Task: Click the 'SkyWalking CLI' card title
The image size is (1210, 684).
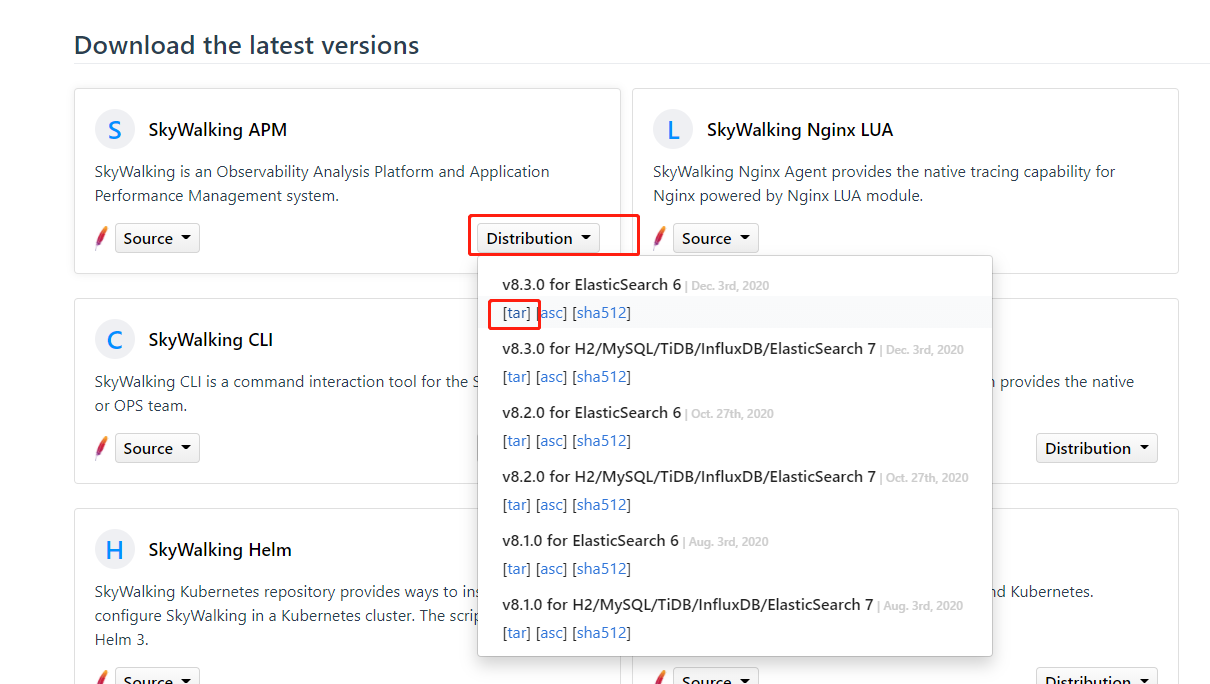Action: pyautogui.click(x=211, y=340)
